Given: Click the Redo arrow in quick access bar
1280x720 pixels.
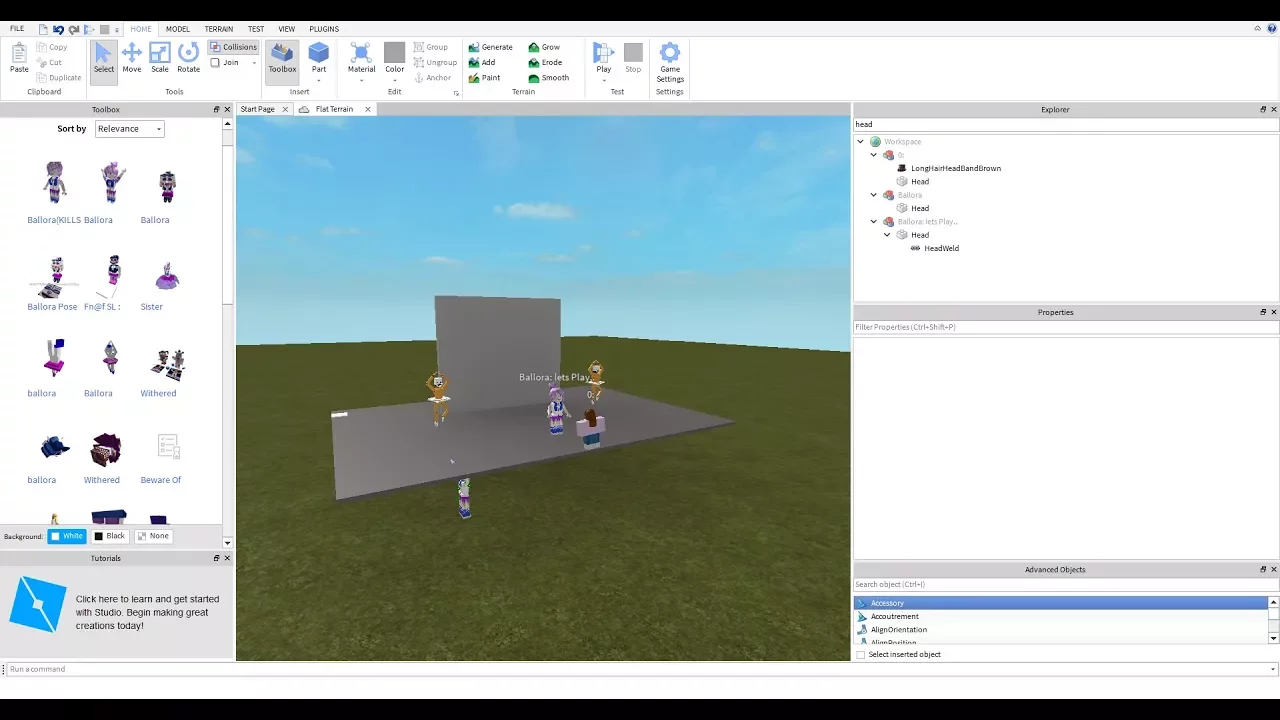Looking at the screenshot, I should [74, 29].
